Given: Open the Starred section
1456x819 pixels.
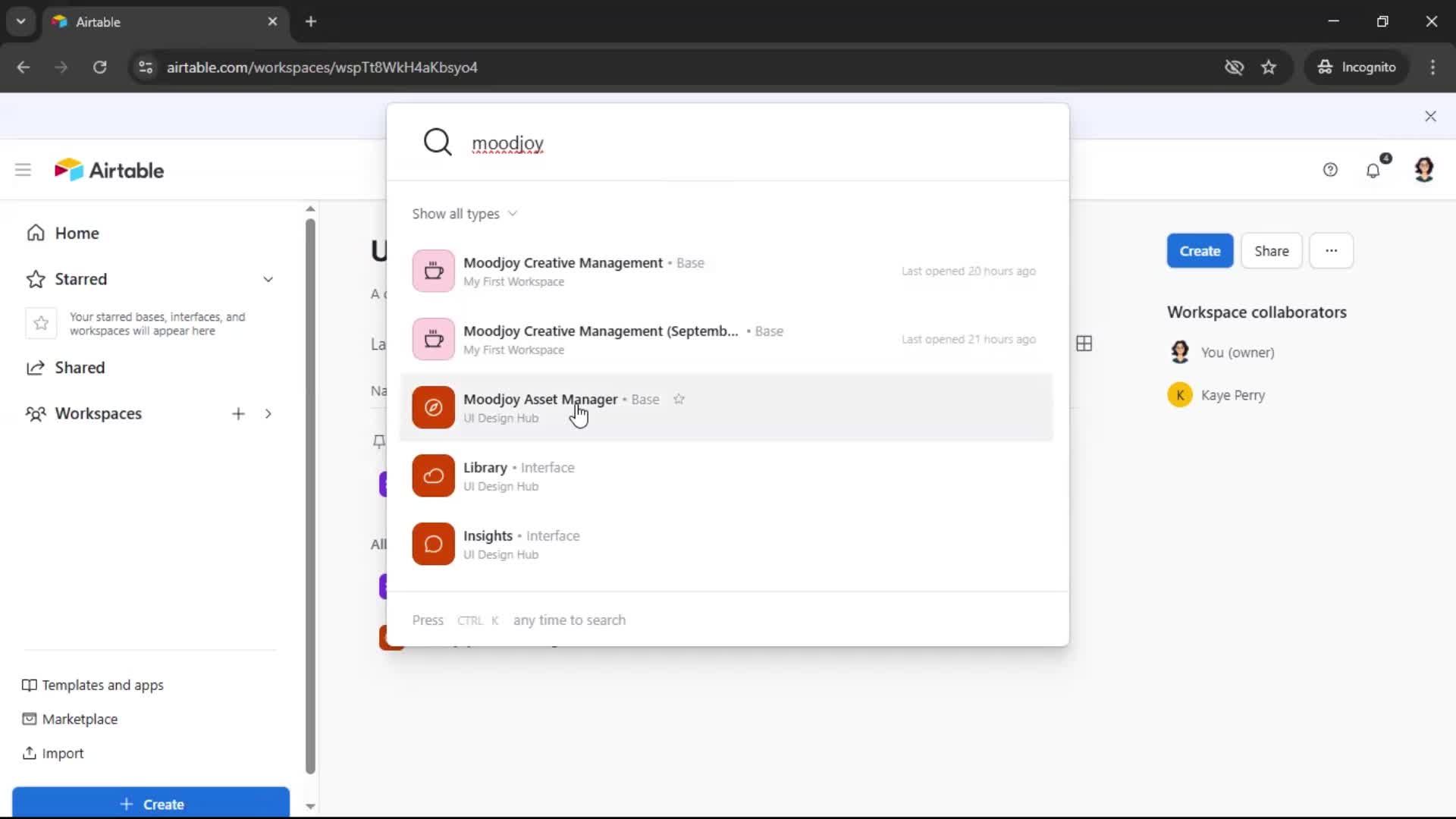Looking at the screenshot, I should pyautogui.click(x=80, y=279).
